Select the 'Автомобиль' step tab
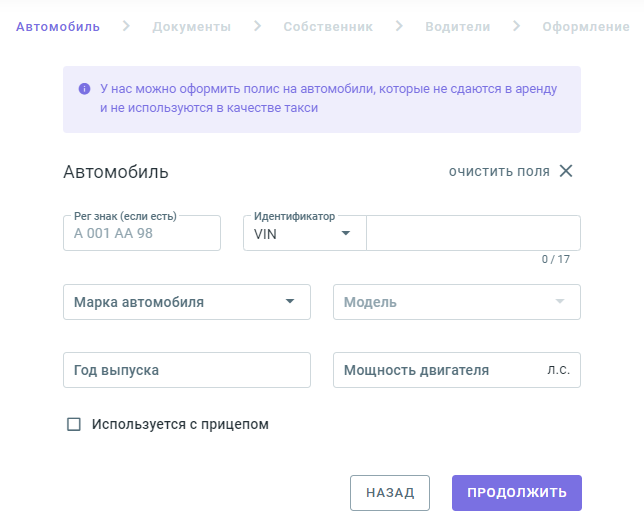The height and width of the screenshot is (521, 644). click(58, 26)
